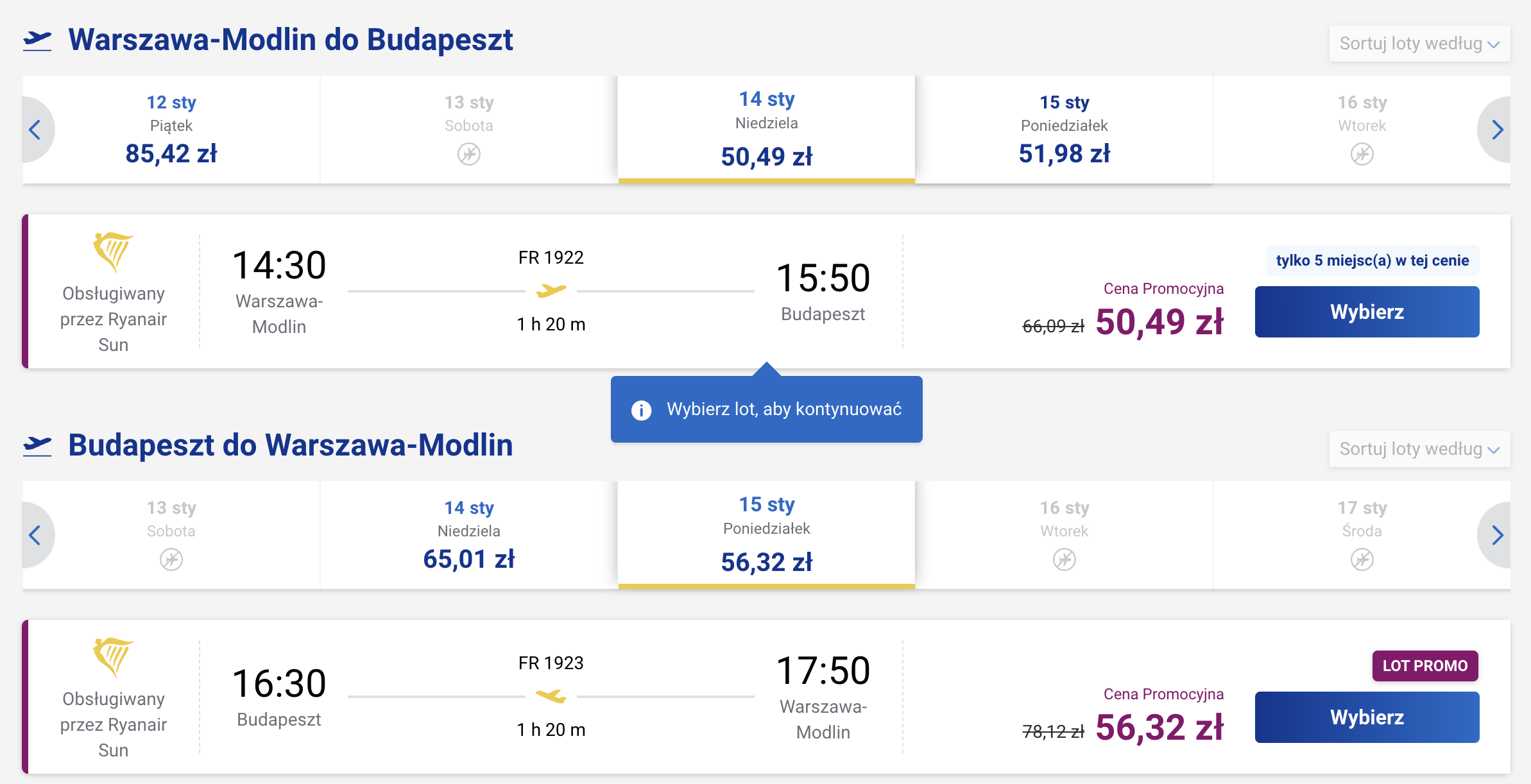Select the return 15 sty Poniedziałek date tab
The image size is (1531, 784).
767,535
